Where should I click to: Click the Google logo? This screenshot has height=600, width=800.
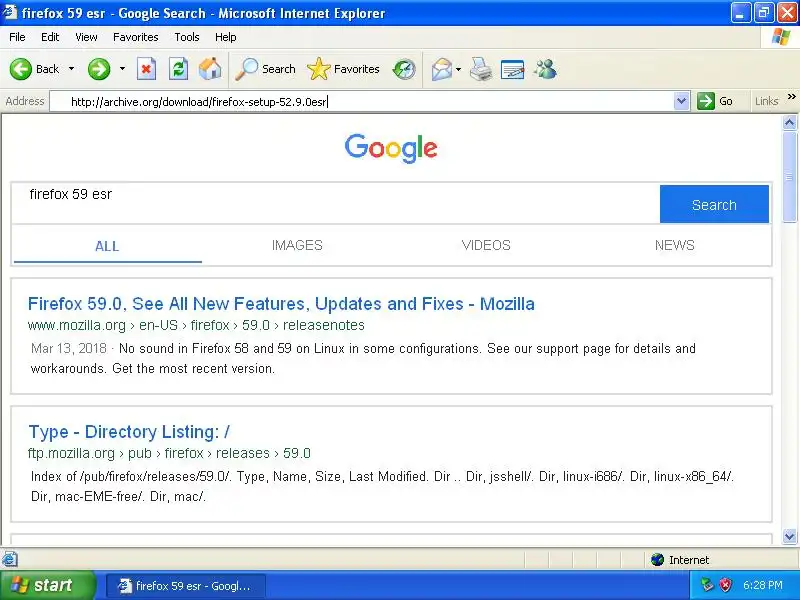click(391, 148)
